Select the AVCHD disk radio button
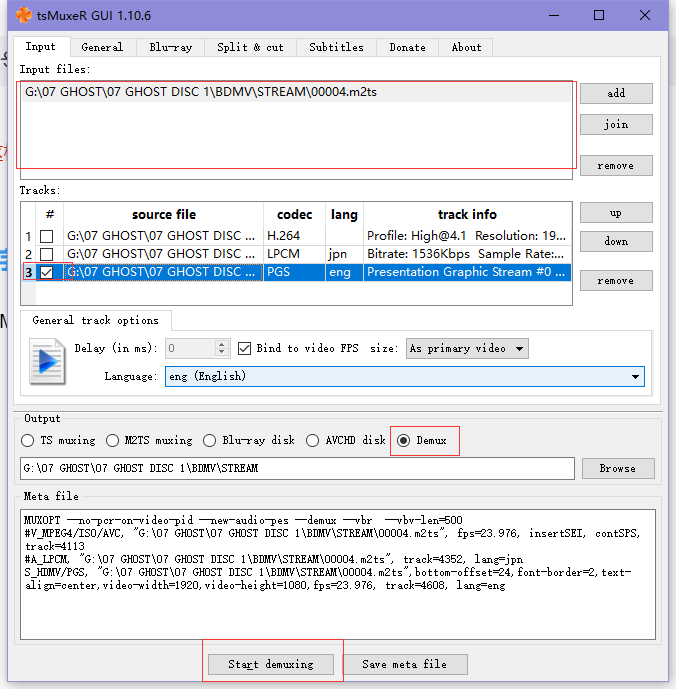This screenshot has height=689, width=676. pyautogui.click(x=313, y=440)
